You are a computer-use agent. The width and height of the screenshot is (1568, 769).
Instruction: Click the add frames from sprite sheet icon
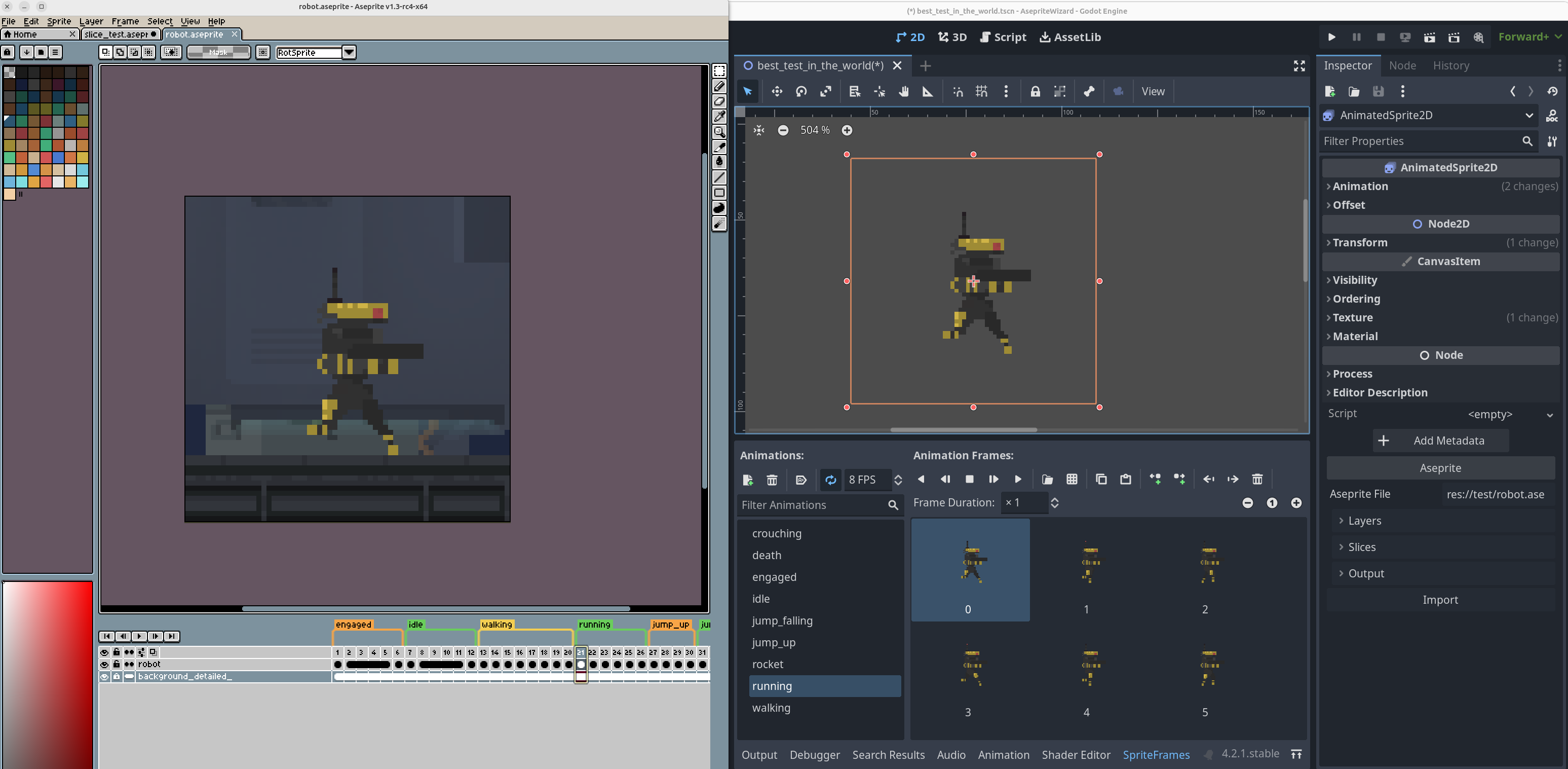point(1072,479)
